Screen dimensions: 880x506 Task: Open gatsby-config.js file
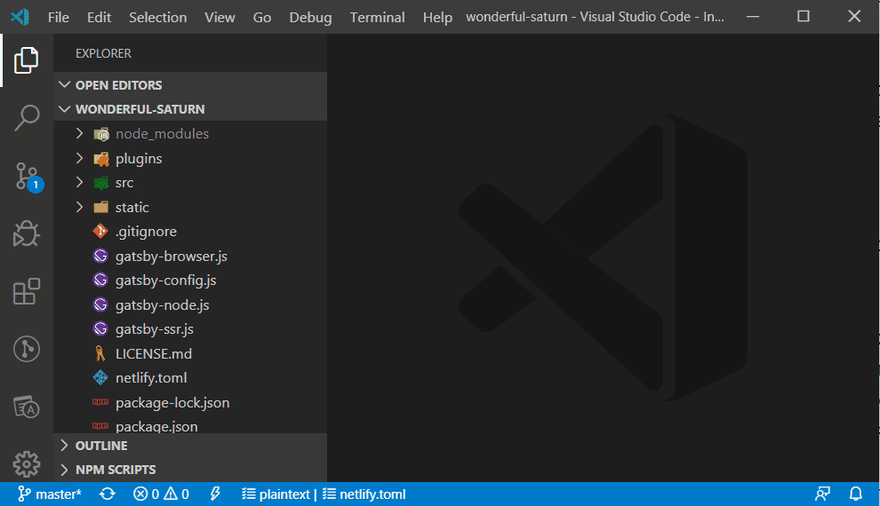coord(166,280)
